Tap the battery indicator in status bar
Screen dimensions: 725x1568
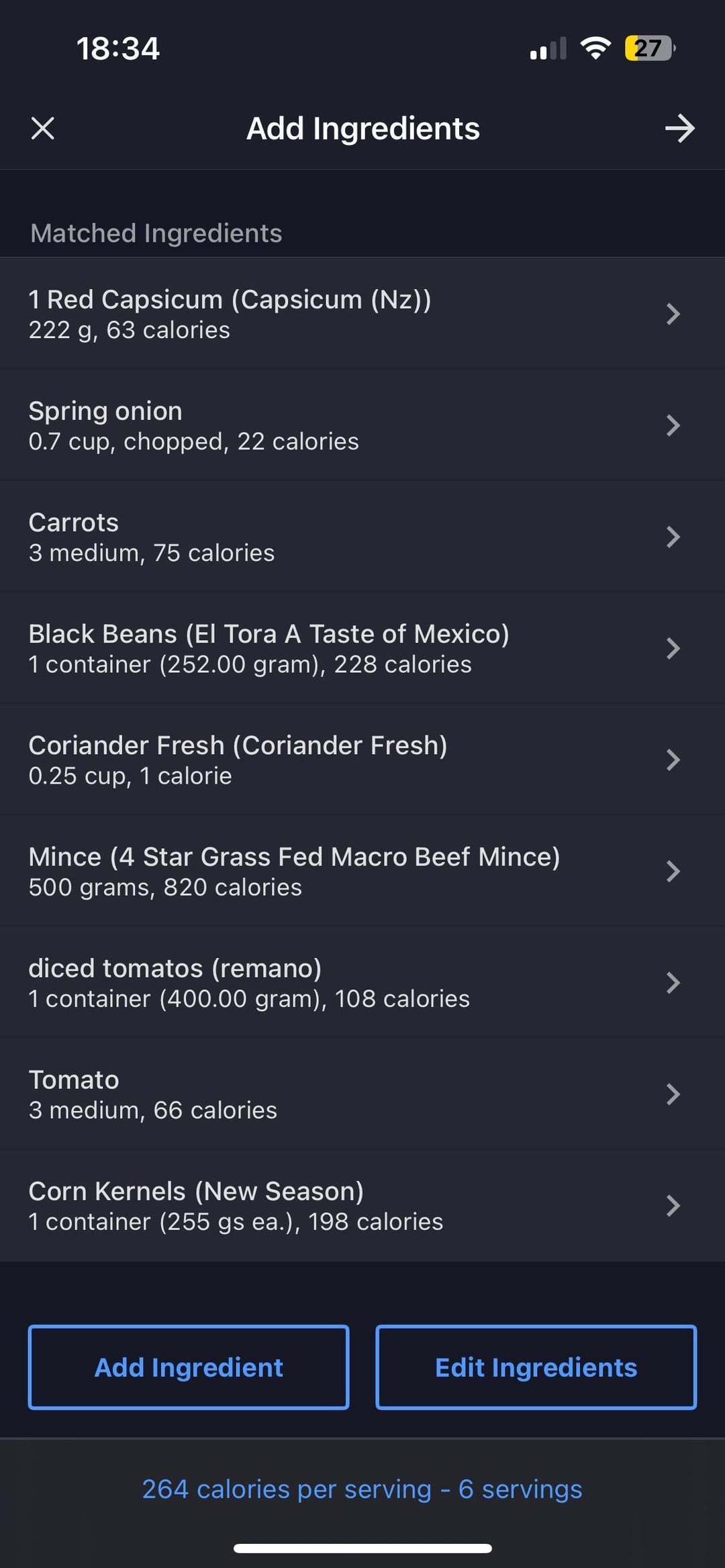649,48
